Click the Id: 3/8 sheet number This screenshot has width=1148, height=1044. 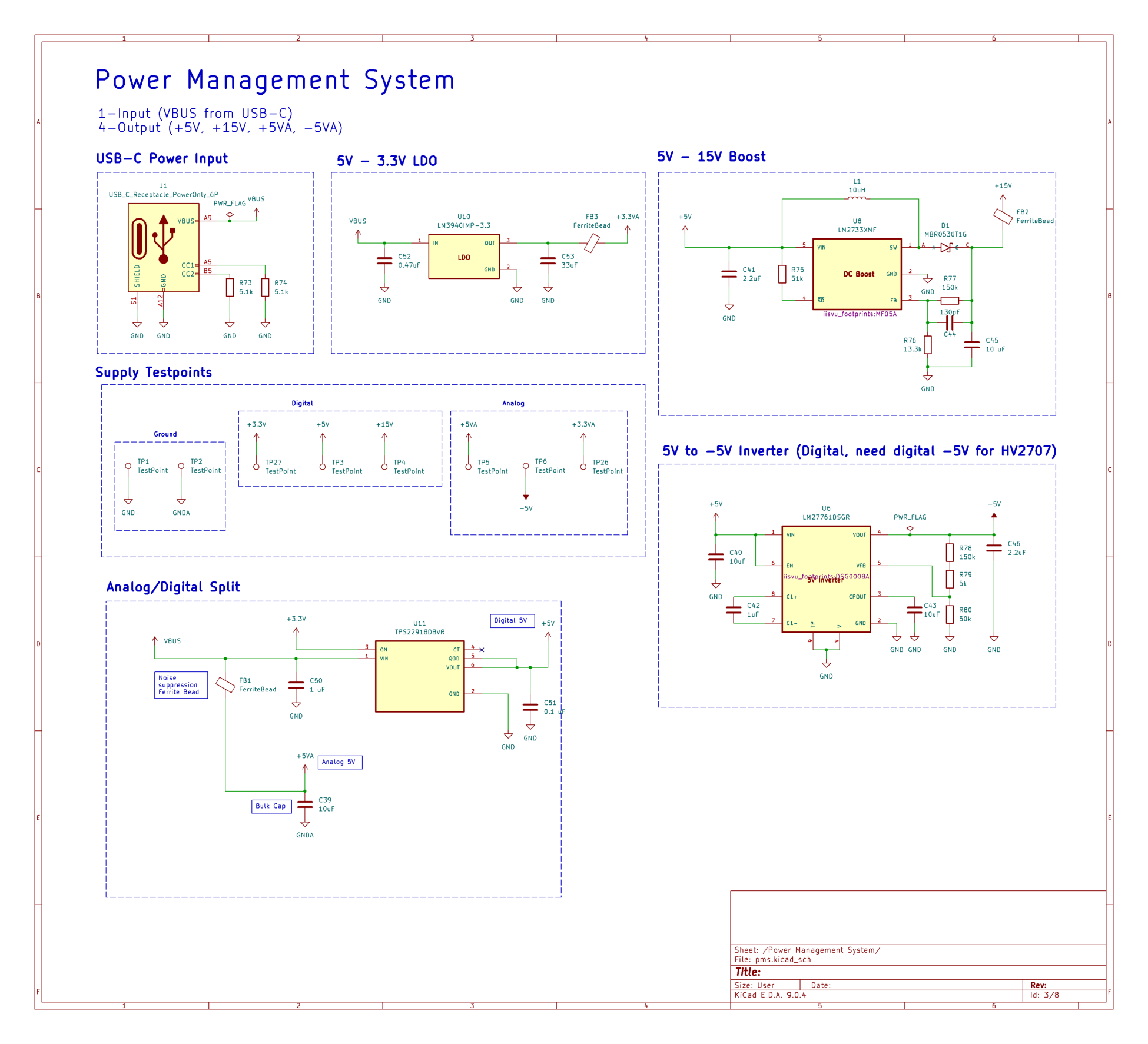pyautogui.click(x=1044, y=995)
